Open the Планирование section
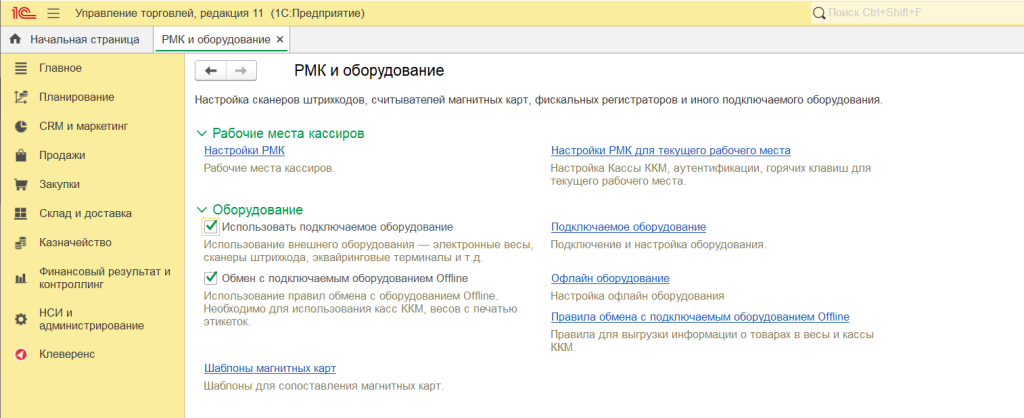 pyautogui.click(x=76, y=97)
